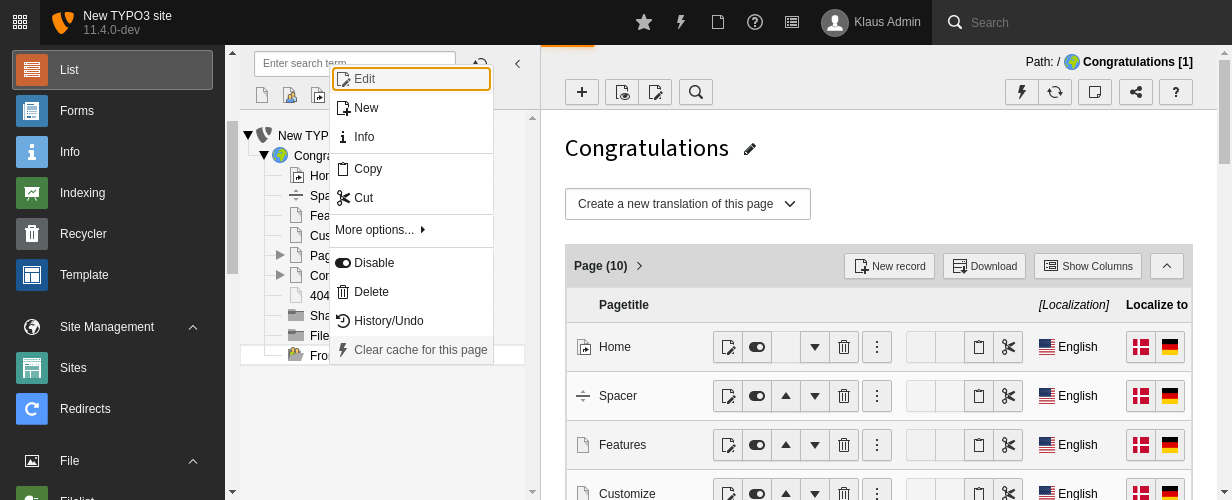Image resolution: width=1232 pixels, height=500 pixels.
Task: Collapse the Site Management section
Action: [193, 327]
